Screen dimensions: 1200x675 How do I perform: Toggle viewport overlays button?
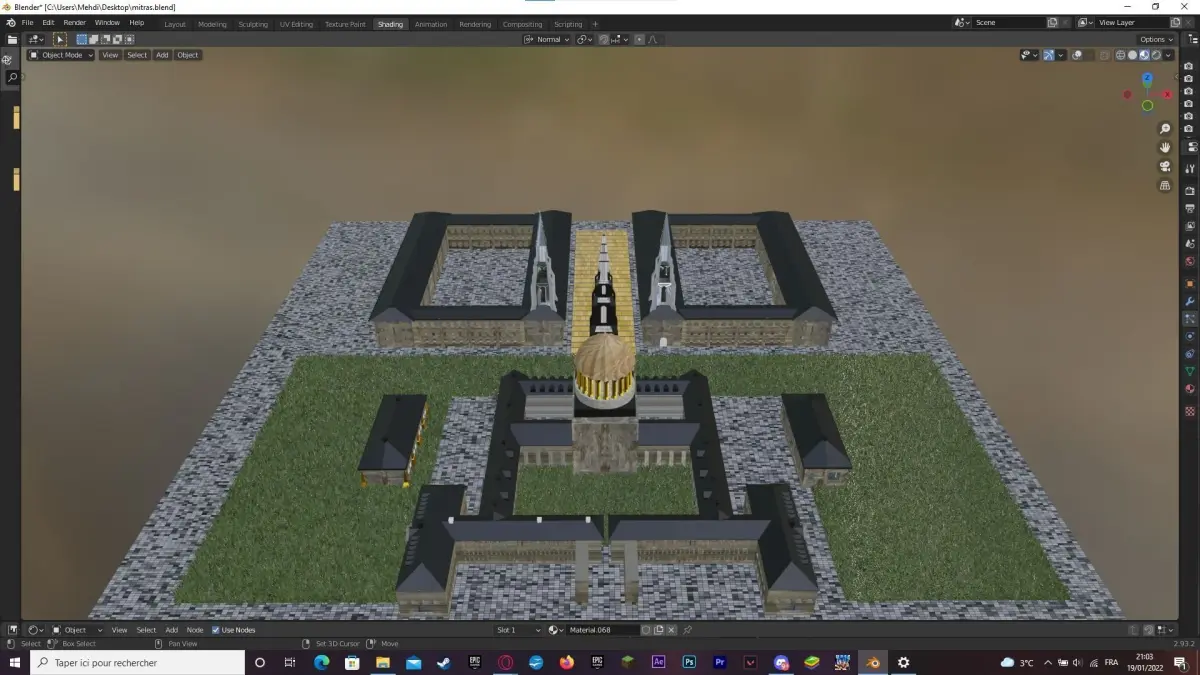(x=1078, y=55)
